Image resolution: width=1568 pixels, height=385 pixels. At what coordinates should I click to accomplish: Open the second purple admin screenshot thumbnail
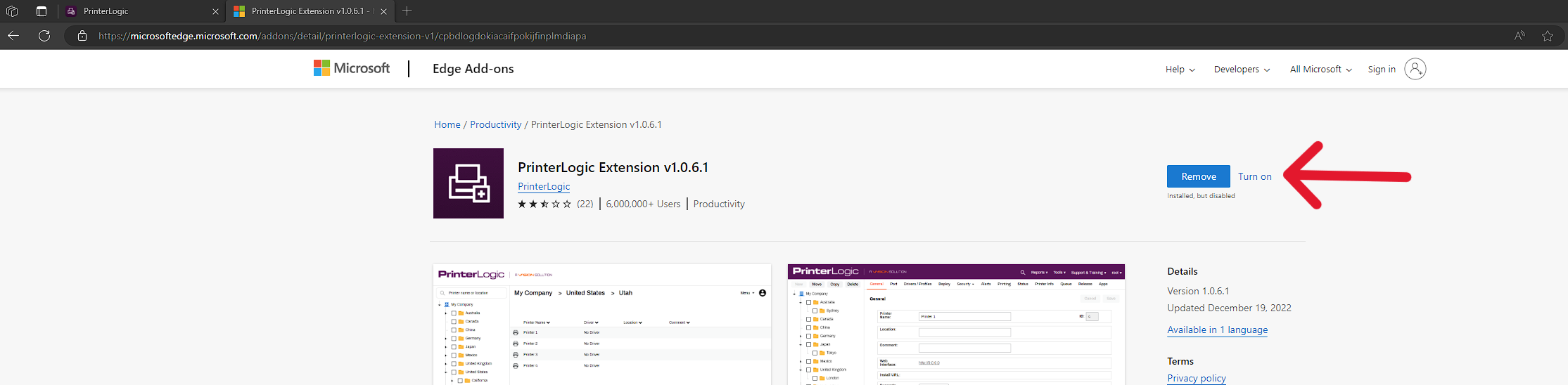click(x=956, y=325)
